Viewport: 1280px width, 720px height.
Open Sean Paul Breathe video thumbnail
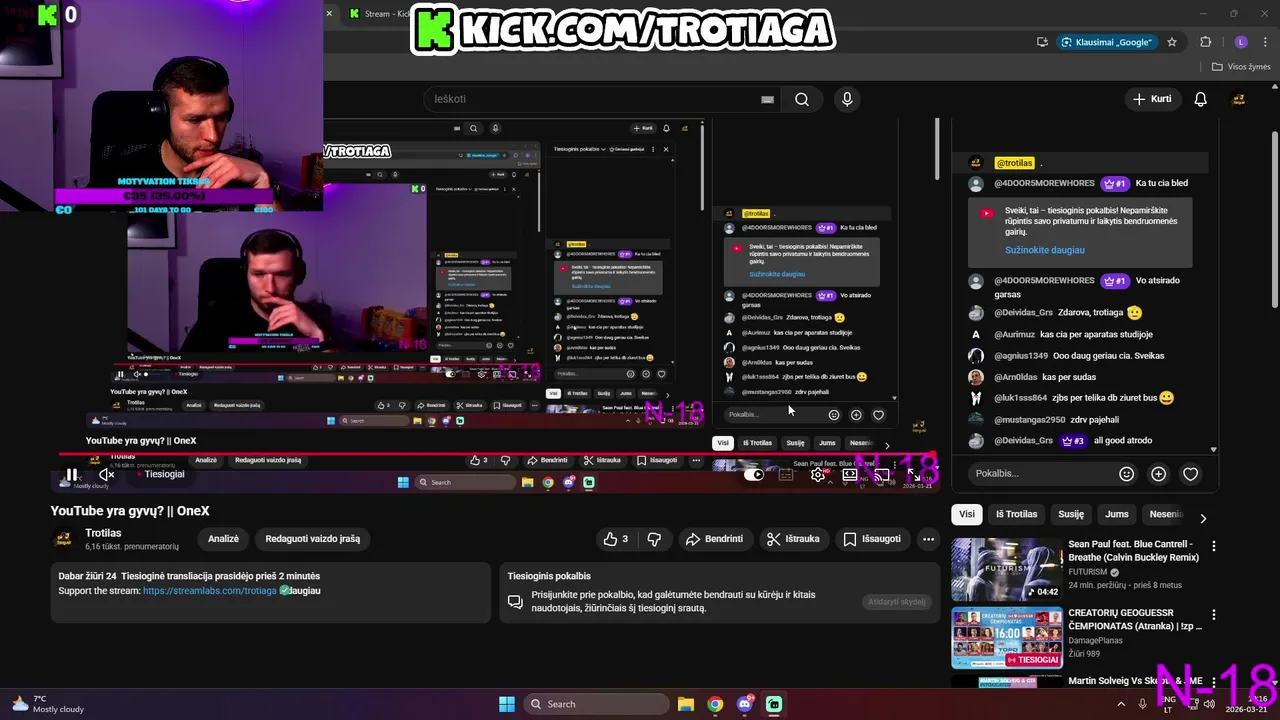(1006, 569)
